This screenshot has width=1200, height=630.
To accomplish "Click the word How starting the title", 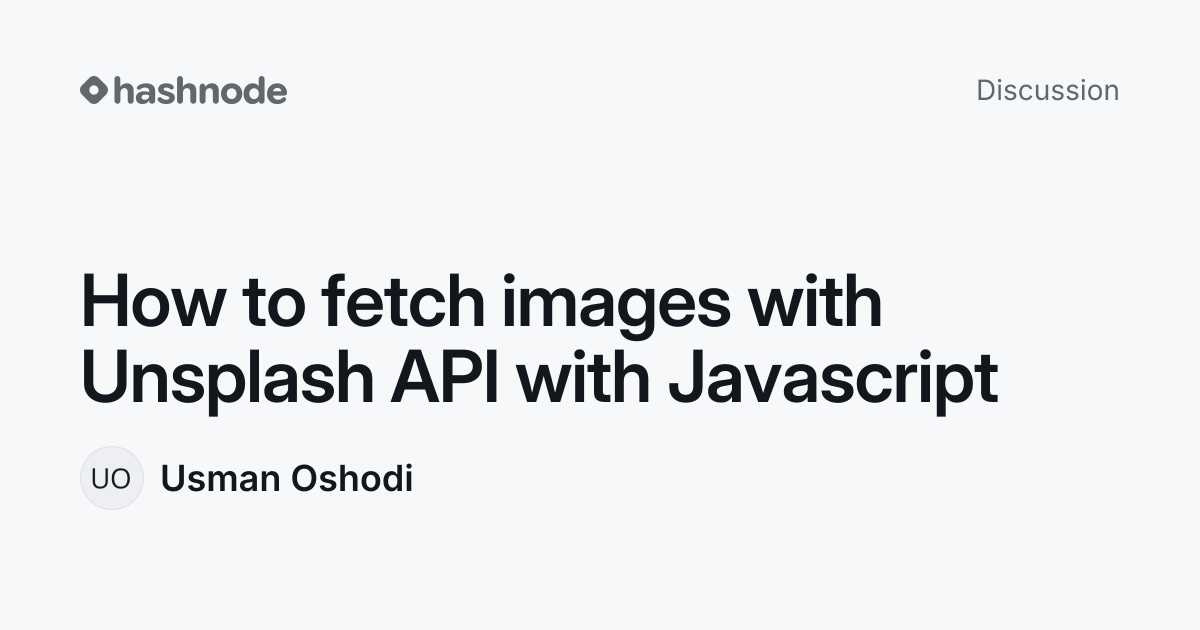I will tap(152, 304).
